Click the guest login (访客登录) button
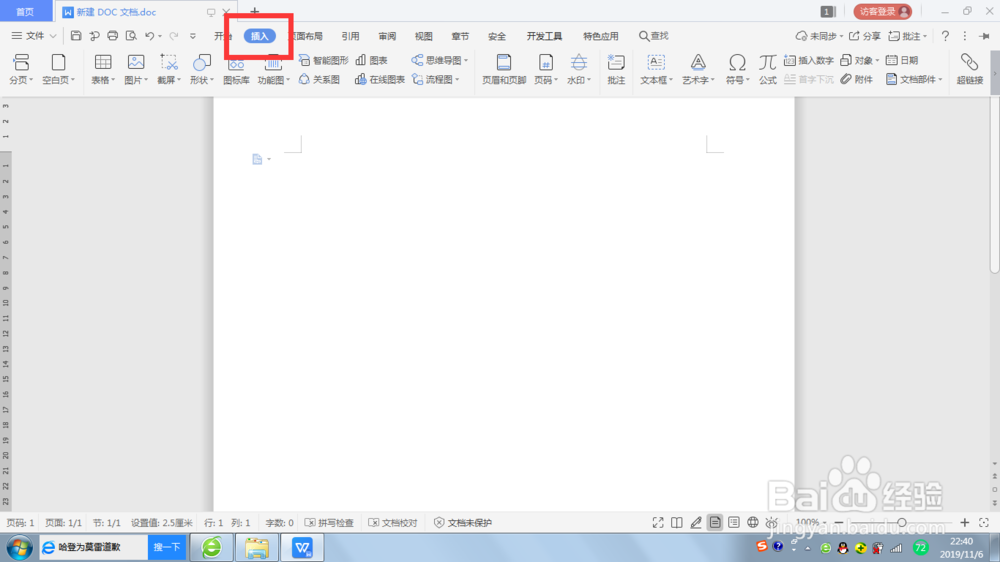 (x=883, y=11)
